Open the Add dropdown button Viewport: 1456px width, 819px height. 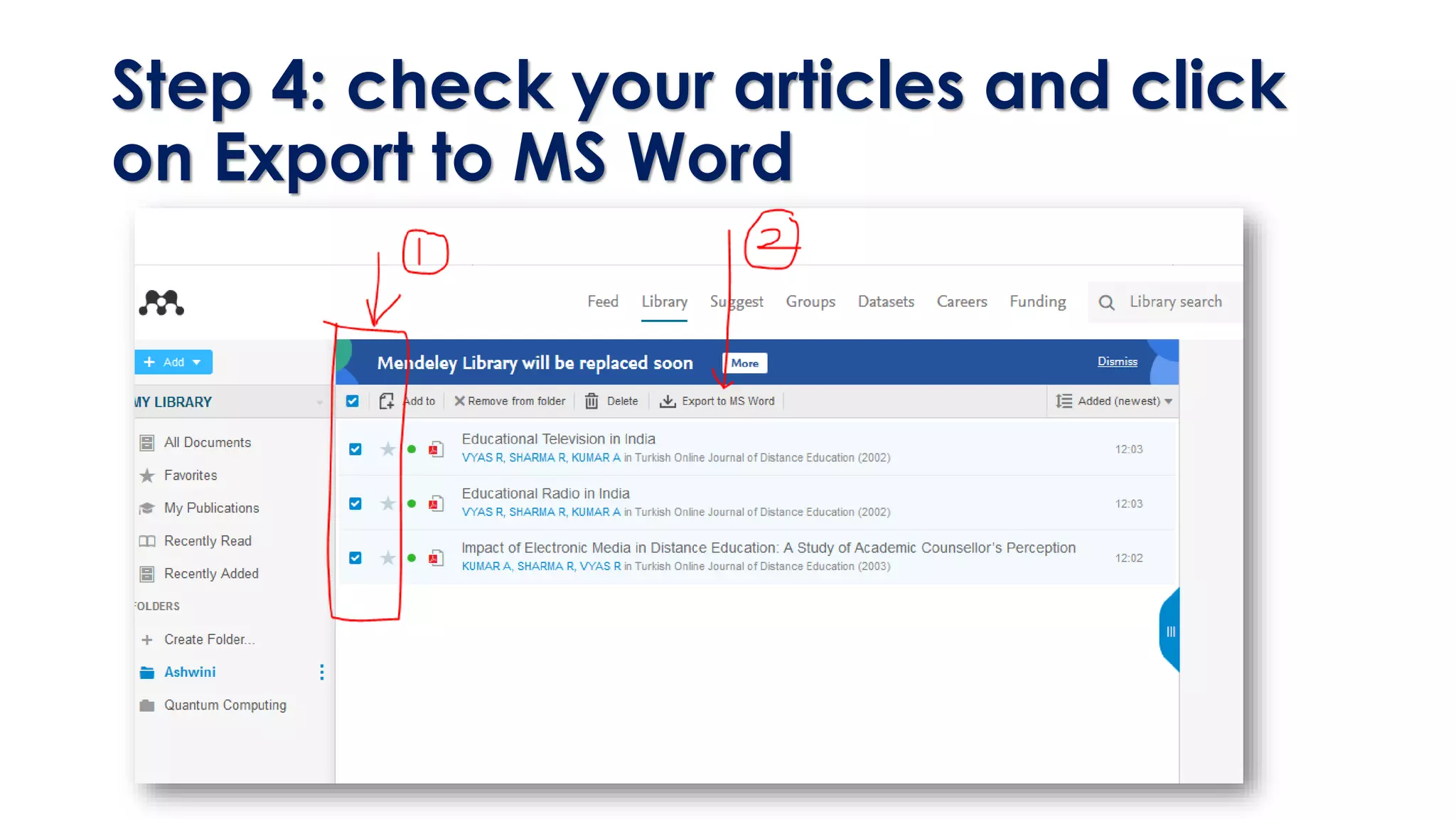[x=173, y=362]
